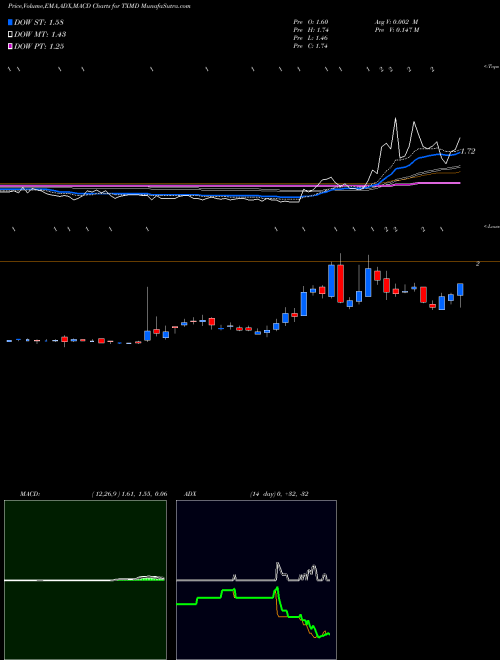
Task: Click the '<Tops' marker label
Action: 491,67
